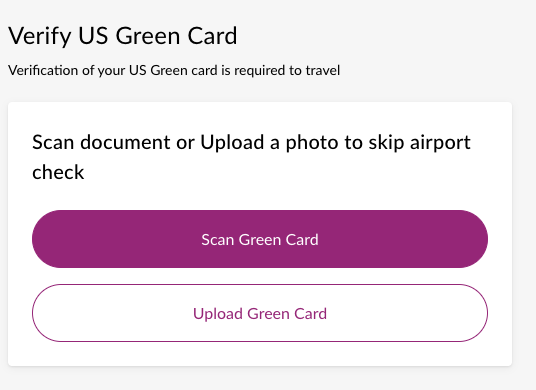This screenshot has height=390, width=536.
Task: Click the verification required to travel subtitle
Action: coord(174,71)
